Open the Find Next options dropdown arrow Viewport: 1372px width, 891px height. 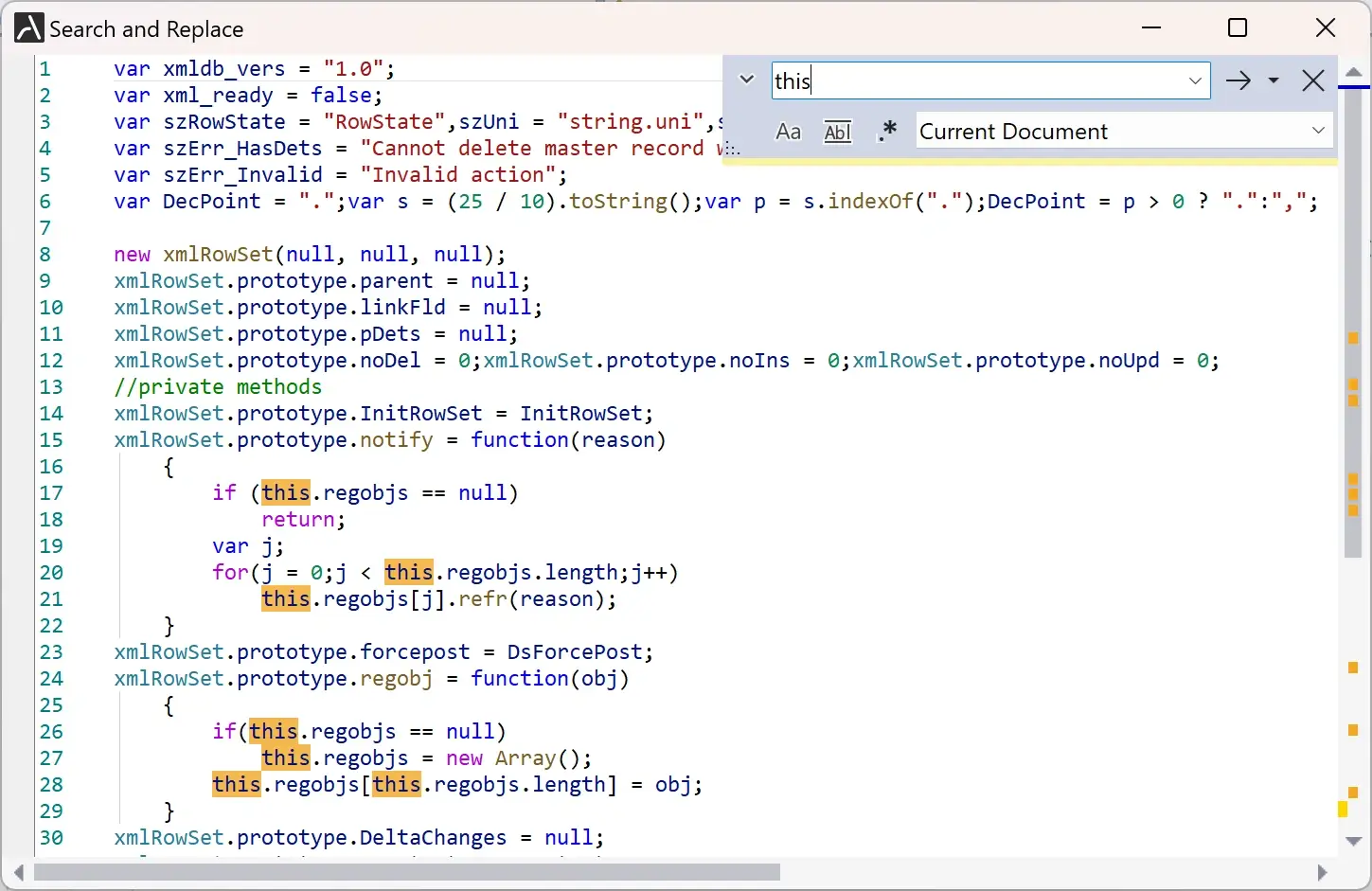pos(1274,80)
